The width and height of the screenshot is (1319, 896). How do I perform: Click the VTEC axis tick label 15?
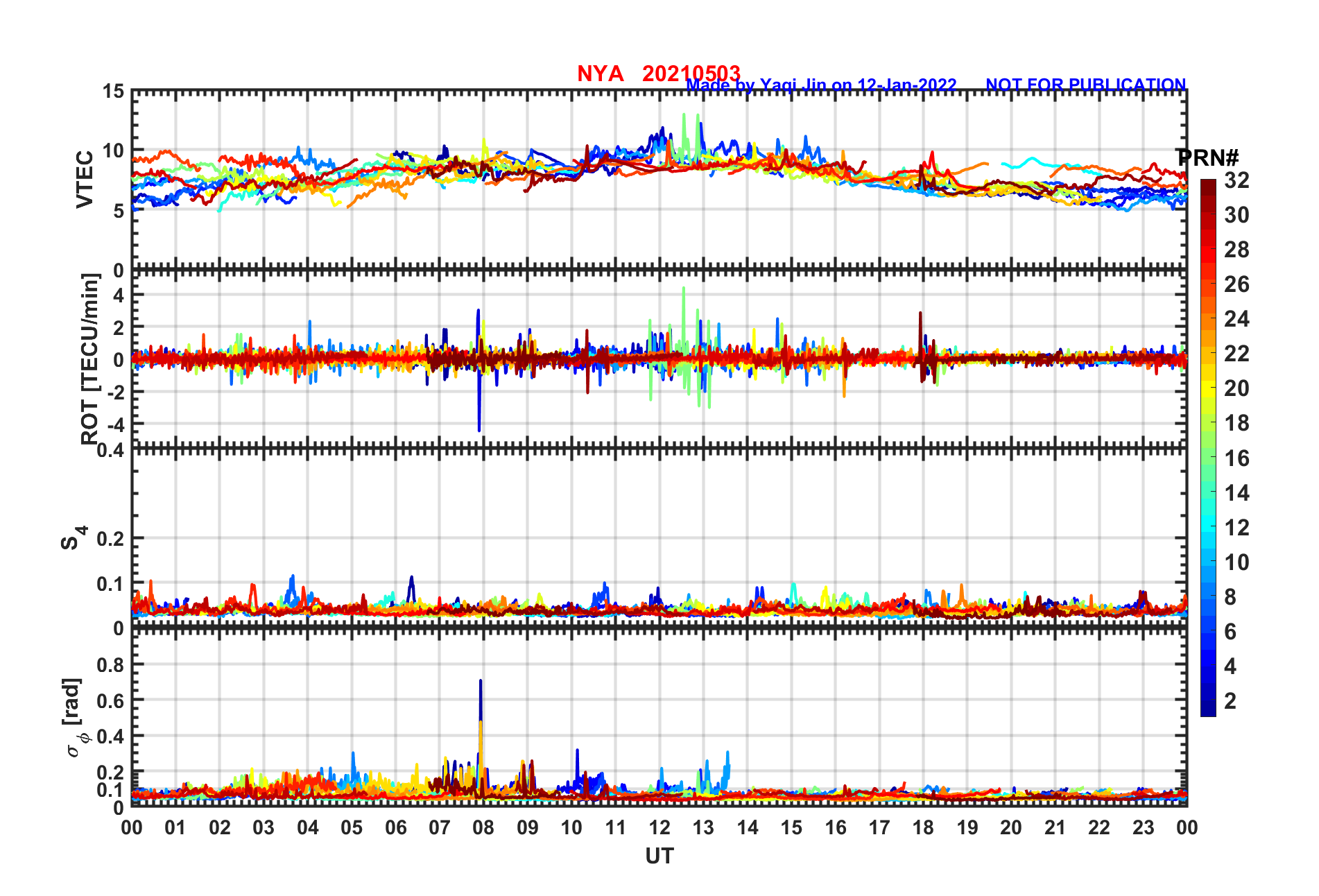[x=113, y=92]
